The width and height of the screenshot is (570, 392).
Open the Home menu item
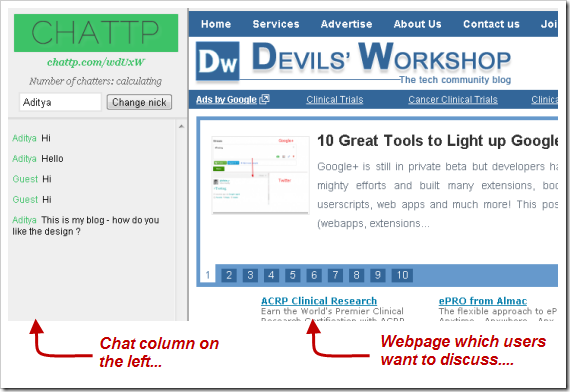coord(216,24)
